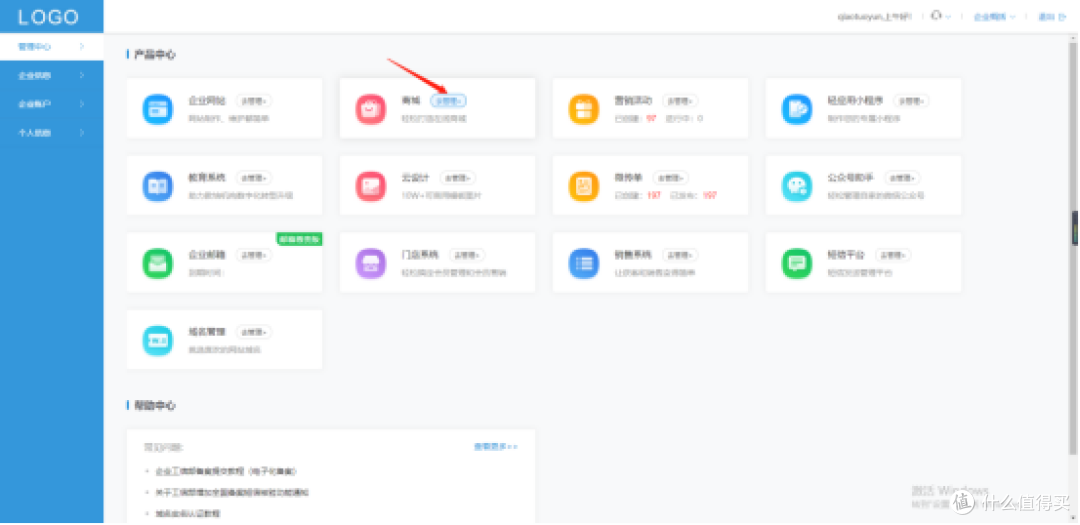Click the LOGO in the top-left corner
1080x525 pixels.
48,17
